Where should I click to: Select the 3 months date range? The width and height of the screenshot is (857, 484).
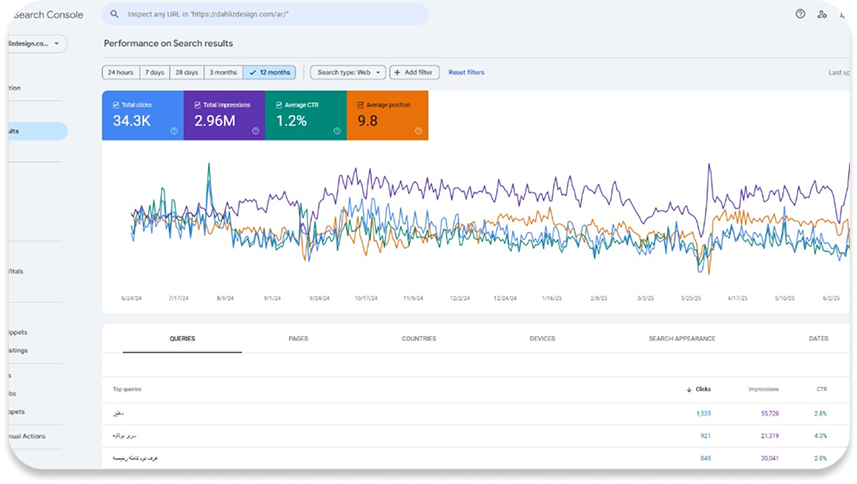pyautogui.click(x=223, y=72)
